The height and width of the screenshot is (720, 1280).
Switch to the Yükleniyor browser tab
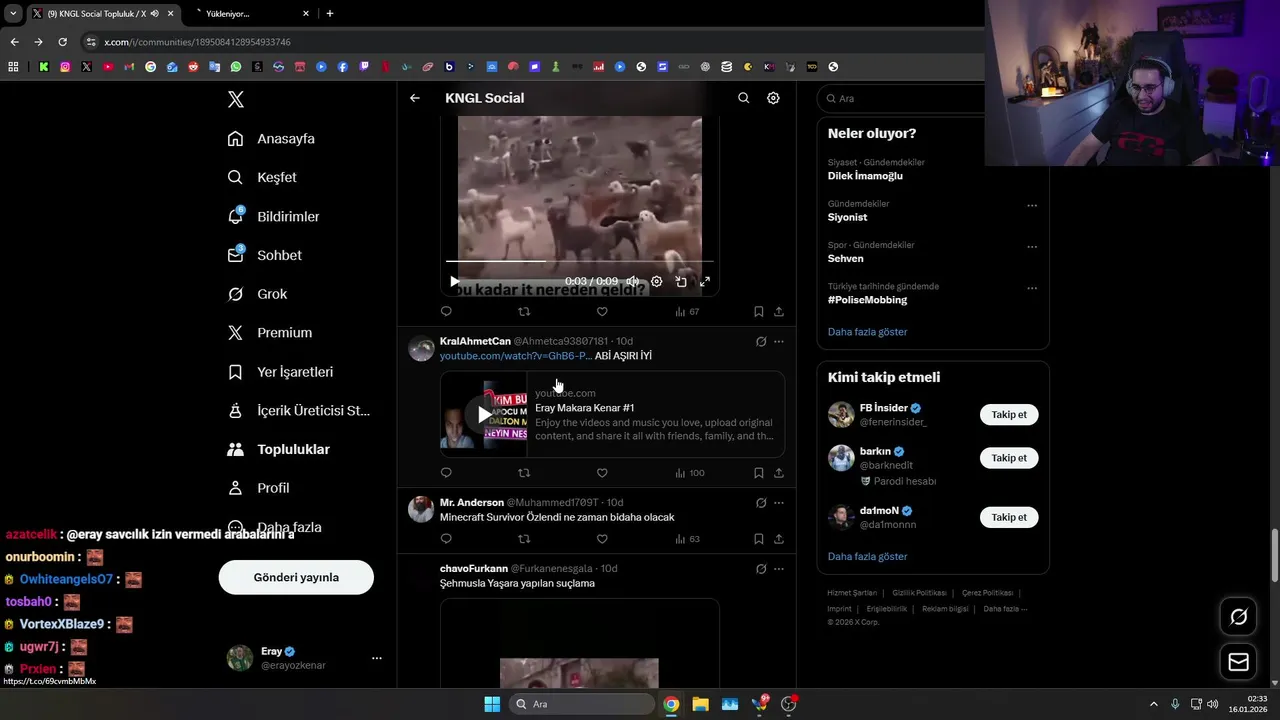point(248,14)
